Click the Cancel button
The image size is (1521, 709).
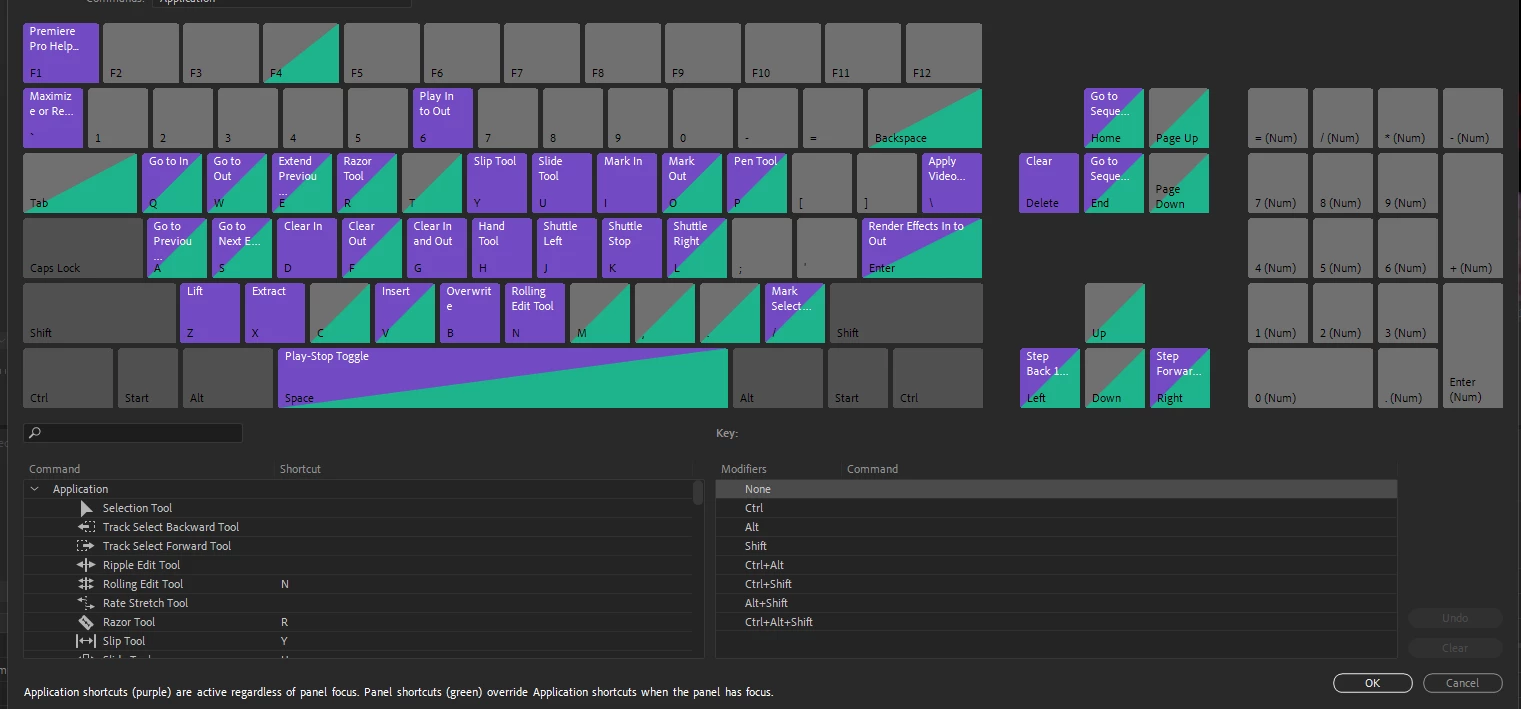pos(1462,683)
